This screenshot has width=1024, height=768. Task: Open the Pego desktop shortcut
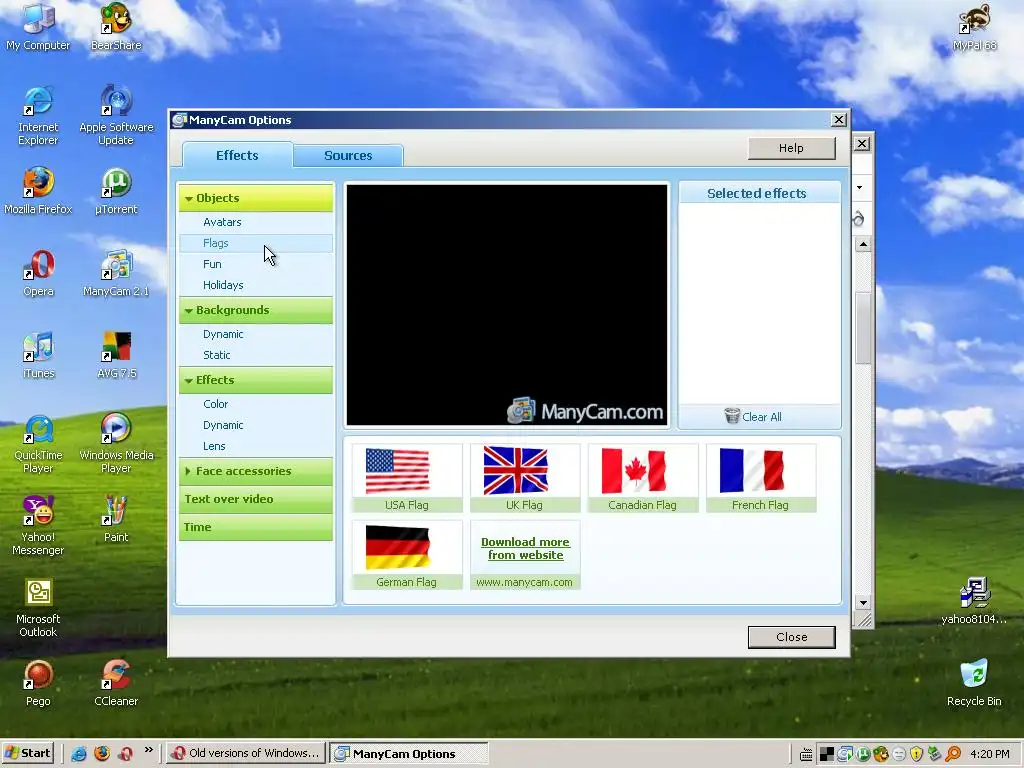(38, 683)
